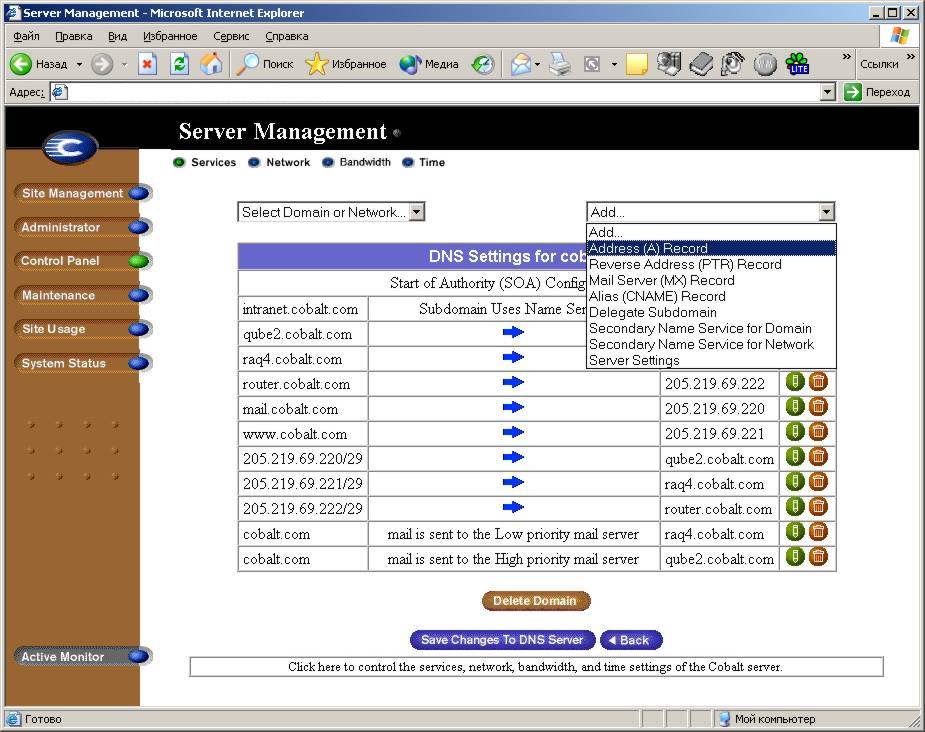Screen dimensions: 925x732
Task: Open the Правка menu
Action: (74, 36)
